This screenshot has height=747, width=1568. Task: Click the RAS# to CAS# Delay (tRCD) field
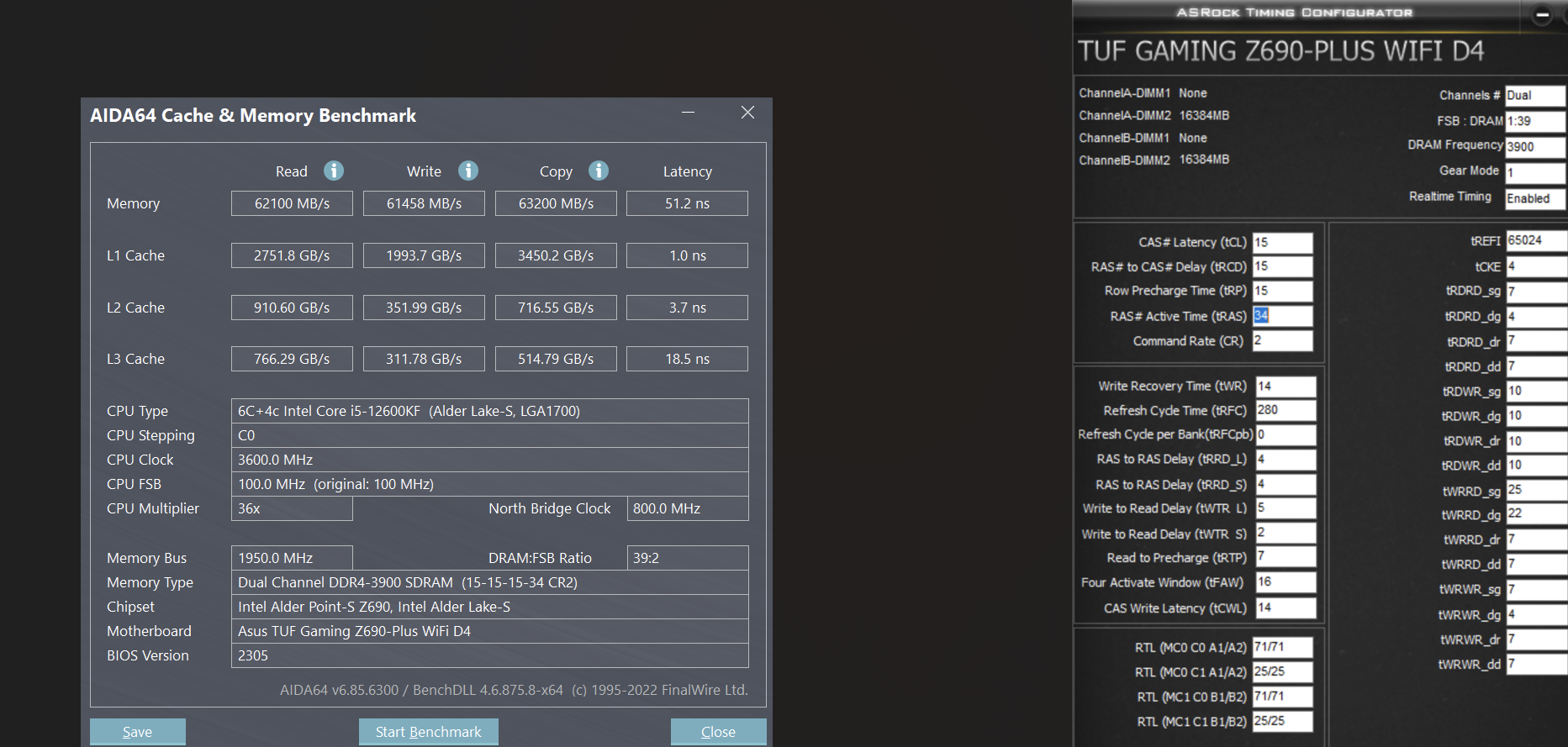(1282, 266)
